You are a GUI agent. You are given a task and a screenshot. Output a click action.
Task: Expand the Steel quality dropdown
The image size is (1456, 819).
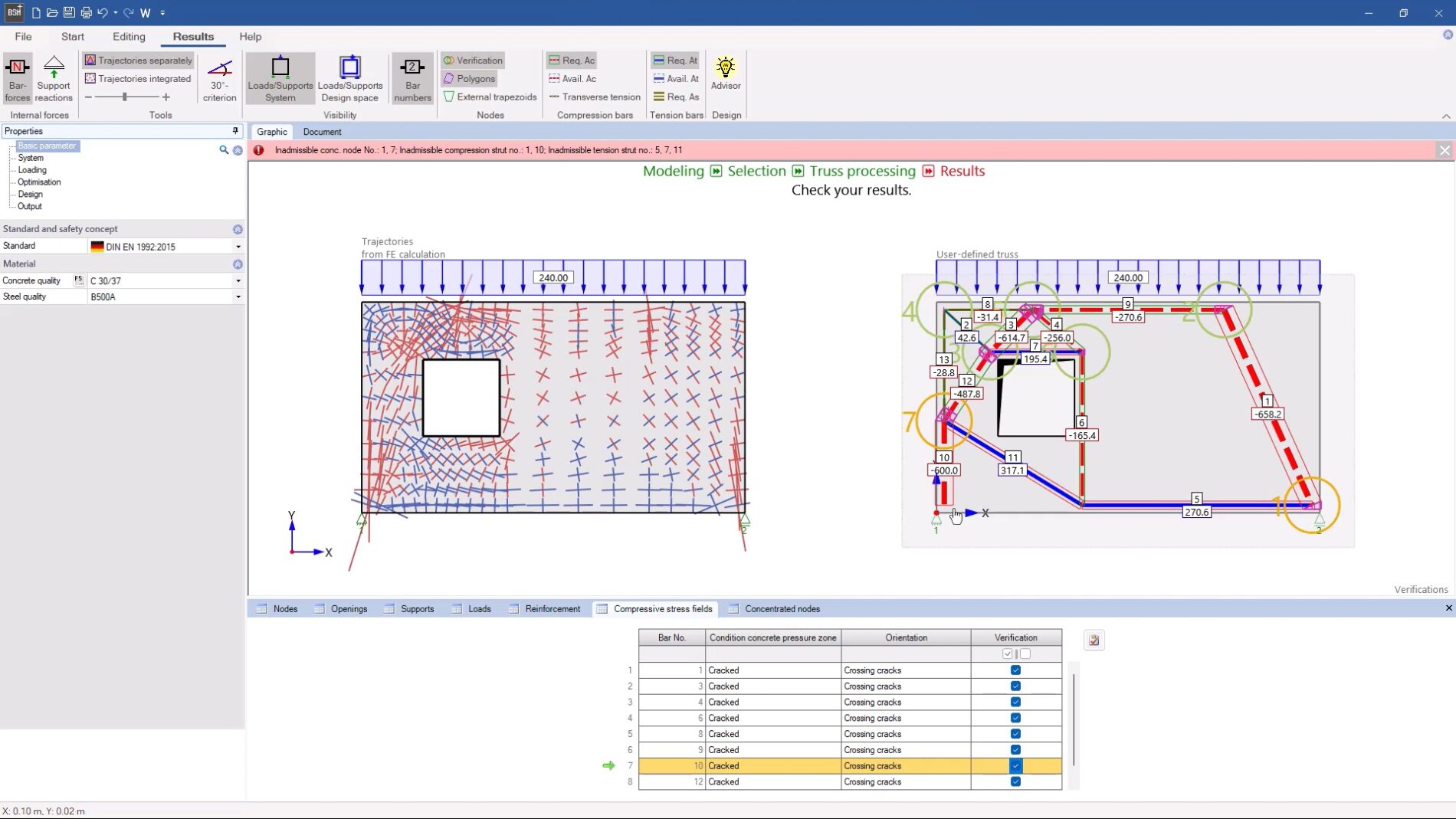tap(238, 297)
